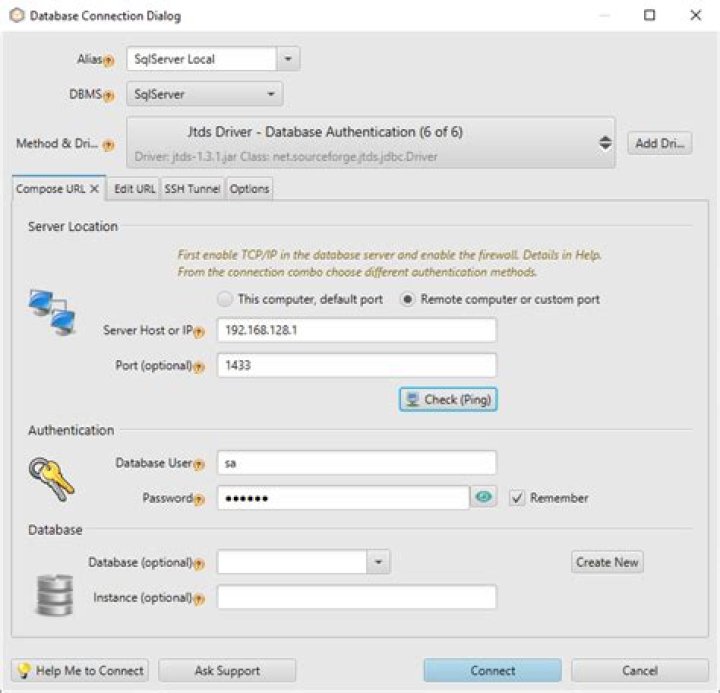Open the Jtds Driver method selector

371,143
